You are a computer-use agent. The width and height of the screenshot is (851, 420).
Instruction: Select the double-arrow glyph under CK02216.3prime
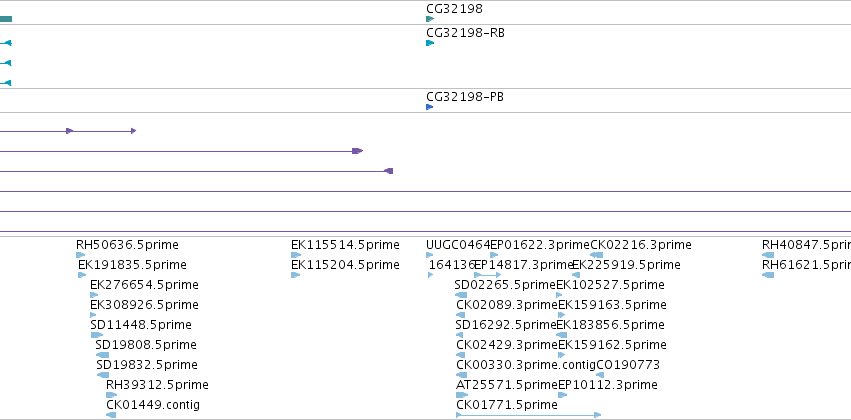(x=596, y=255)
